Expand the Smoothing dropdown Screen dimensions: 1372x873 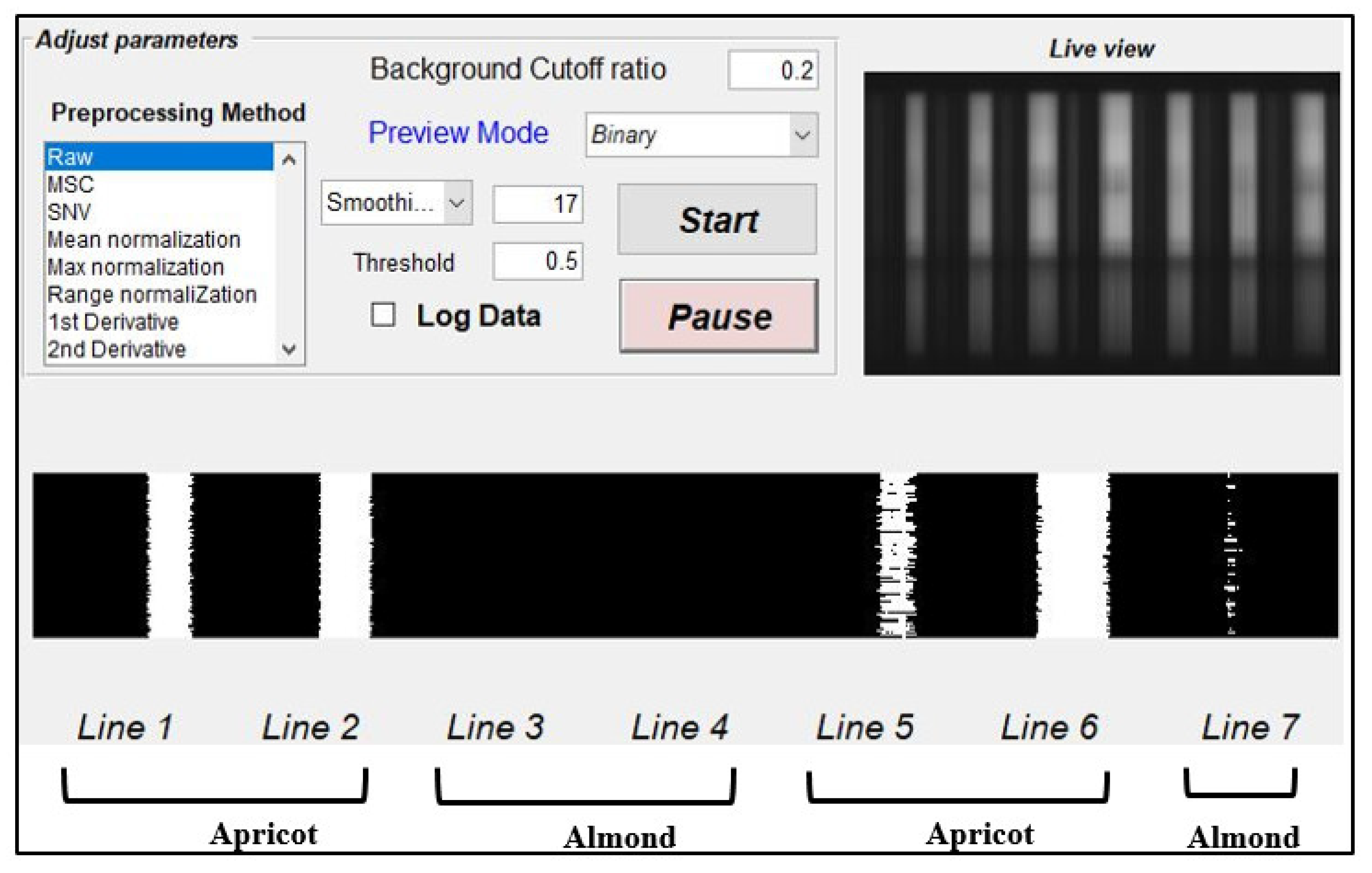(x=397, y=203)
